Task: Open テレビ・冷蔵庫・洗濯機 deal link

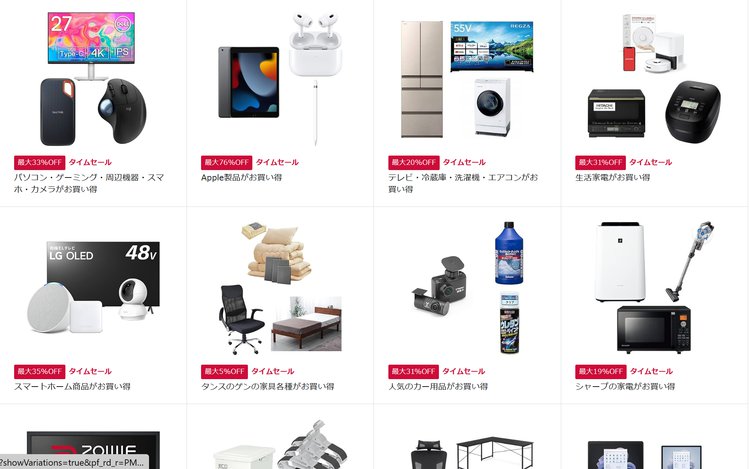Action: pos(463,183)
